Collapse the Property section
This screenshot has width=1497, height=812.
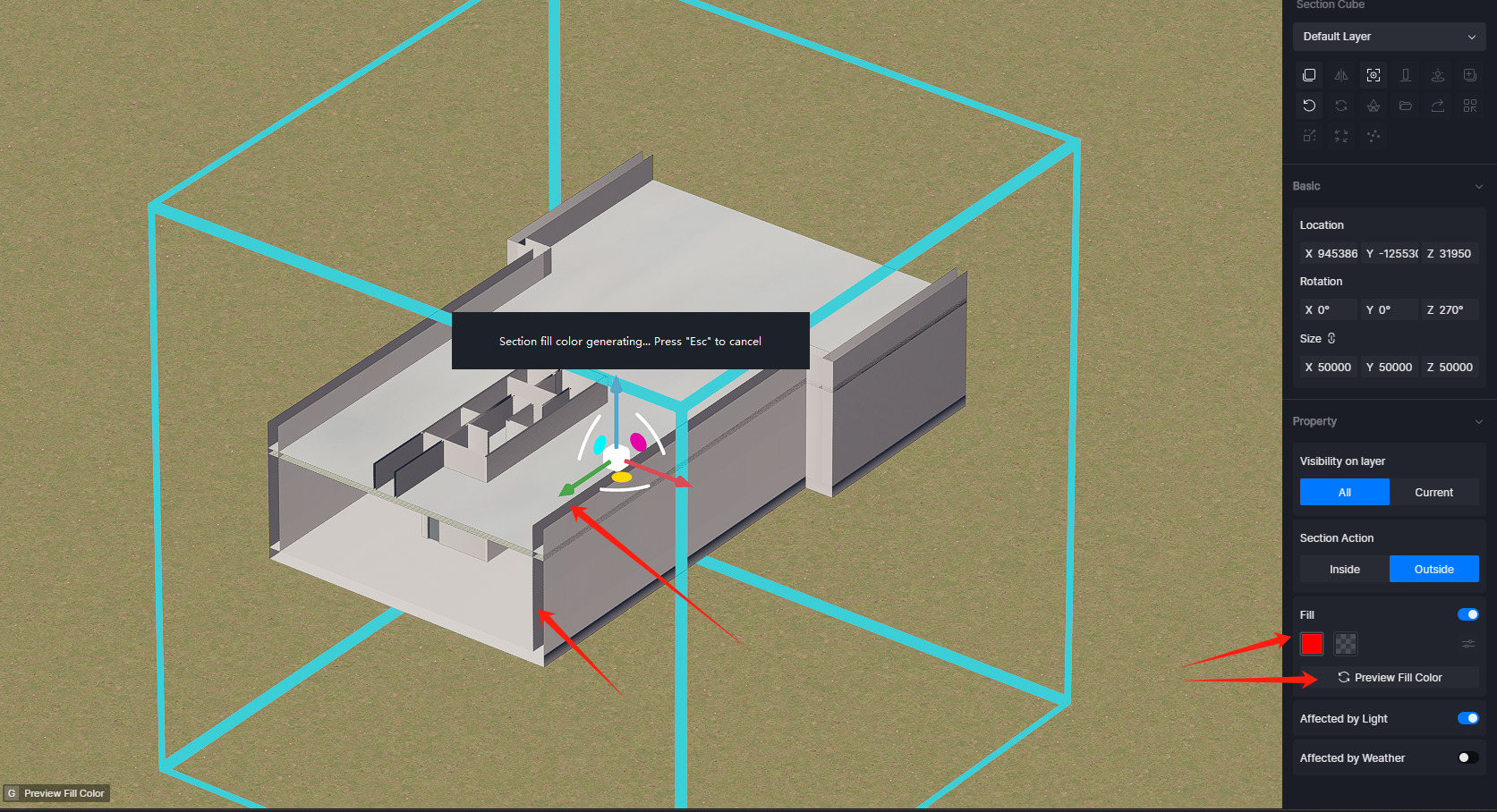click(1478, 421)
